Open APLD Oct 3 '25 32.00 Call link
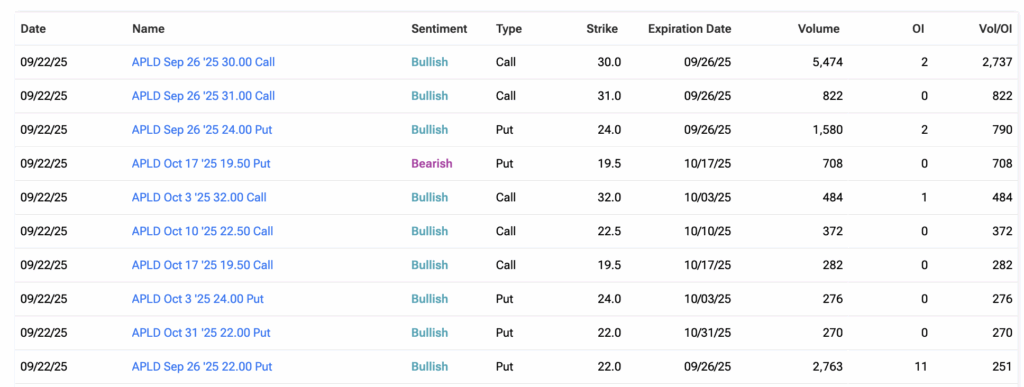The height and width of the screenshot is (387, 1024). 199,197
